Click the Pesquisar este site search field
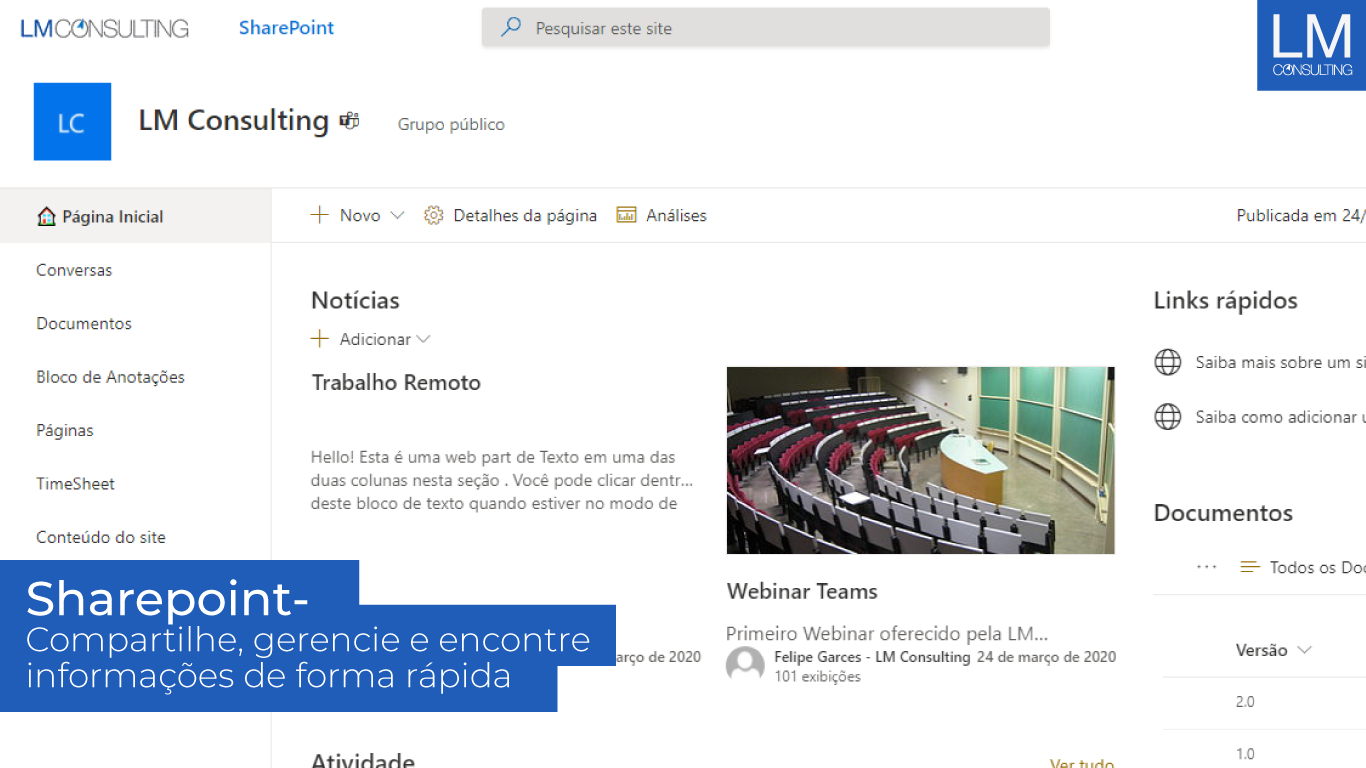This screenshot has height=768, width=1366. pos(766,28)
